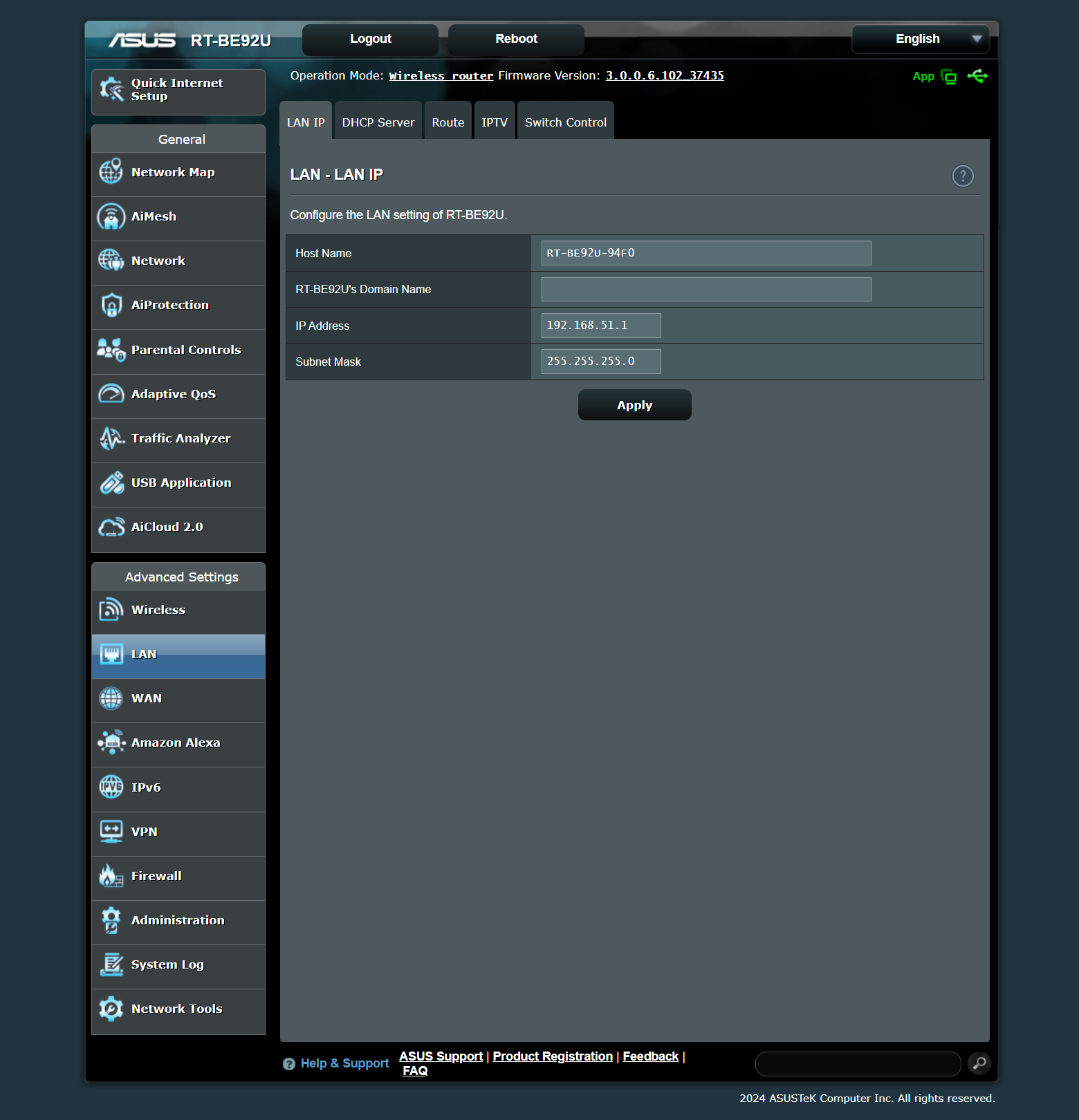The image size is (1079, 1120).
Task: Click the AiMesh icon
Action: [x=111, y=216]
